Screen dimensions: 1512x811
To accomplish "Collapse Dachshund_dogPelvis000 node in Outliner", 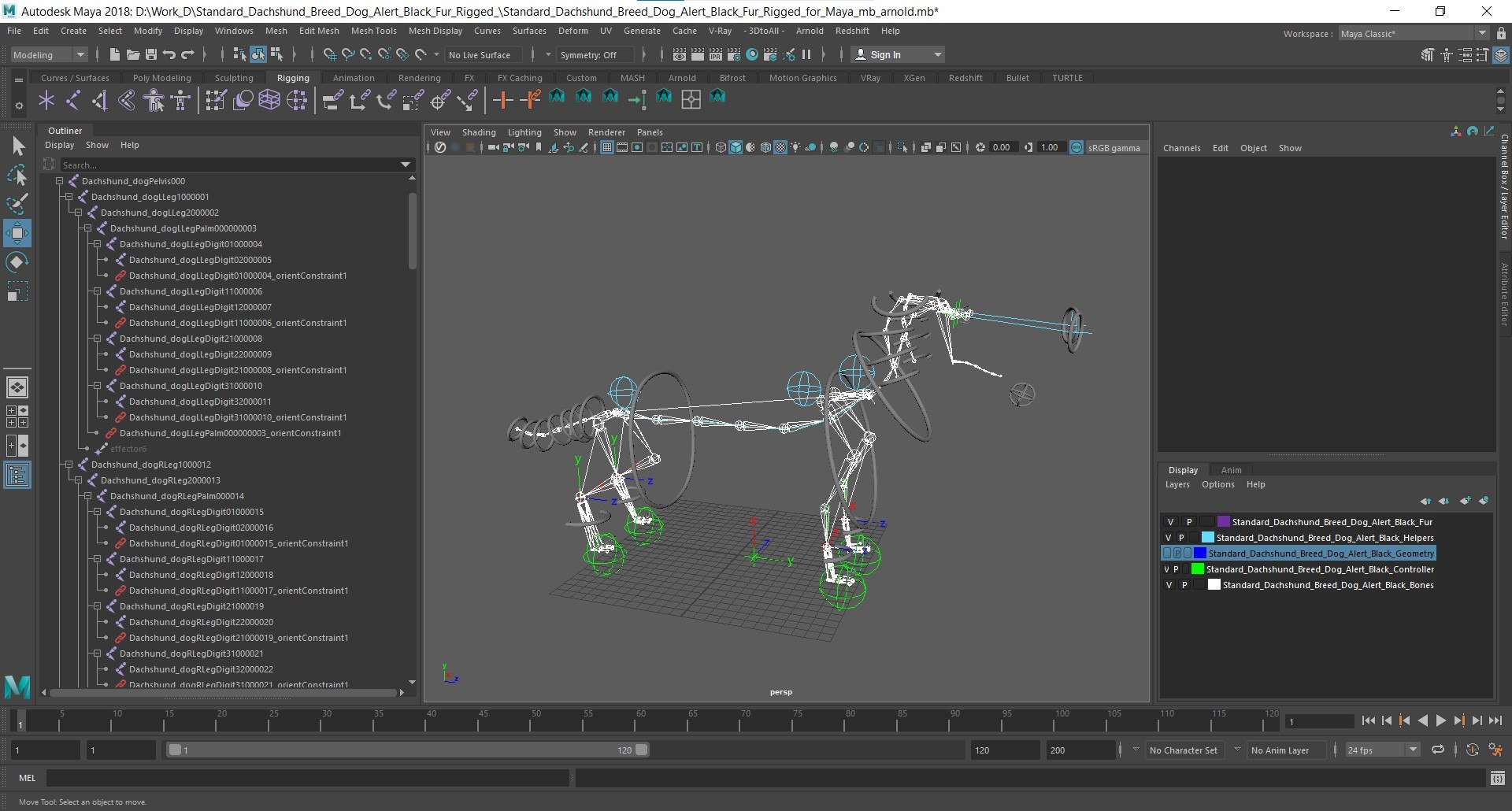I will [59, 181].
